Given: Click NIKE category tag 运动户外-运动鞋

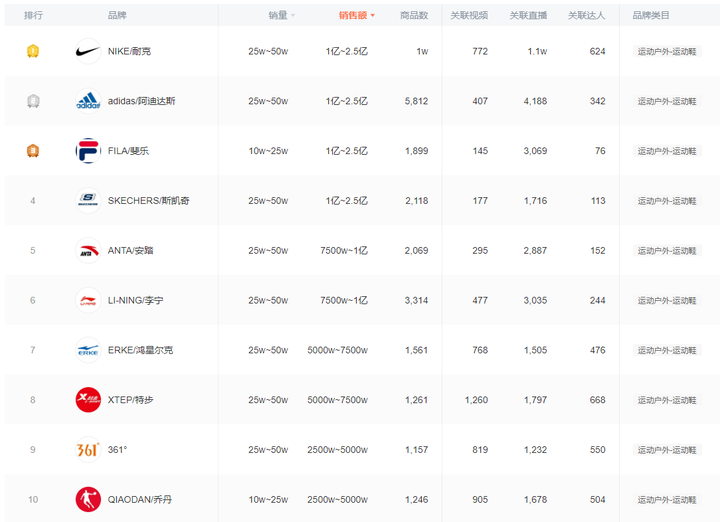Looking at the screenshot, I should pyautogui.click(x=667, y=51).
